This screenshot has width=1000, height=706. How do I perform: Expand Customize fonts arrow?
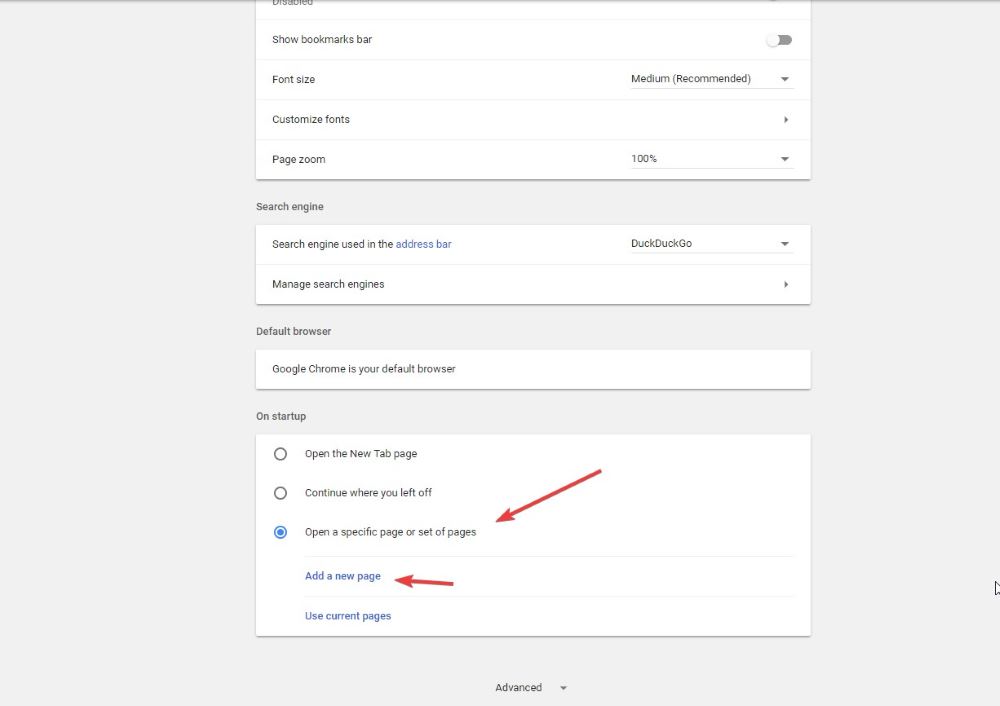786,120
